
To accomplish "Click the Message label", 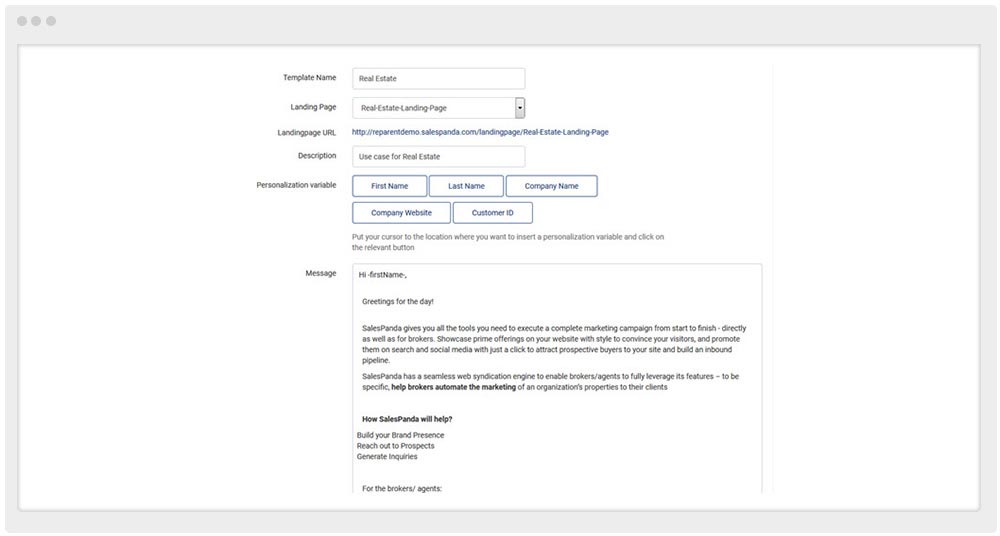I will click(321, 273).
